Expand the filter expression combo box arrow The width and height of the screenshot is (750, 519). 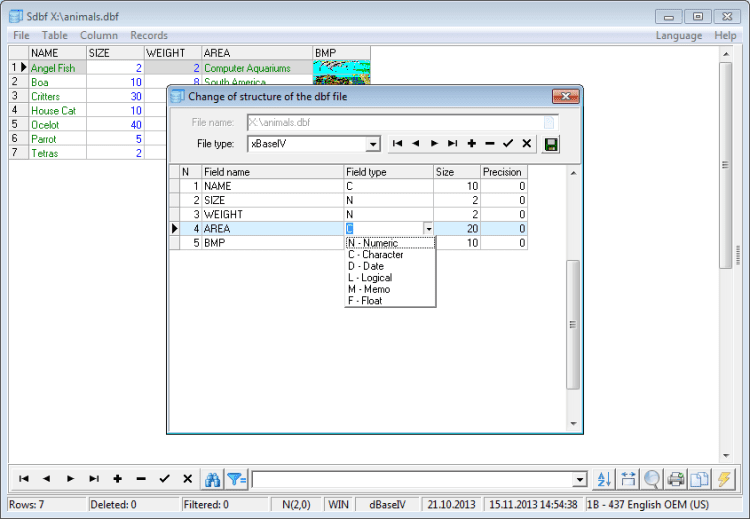coord(579,480)
